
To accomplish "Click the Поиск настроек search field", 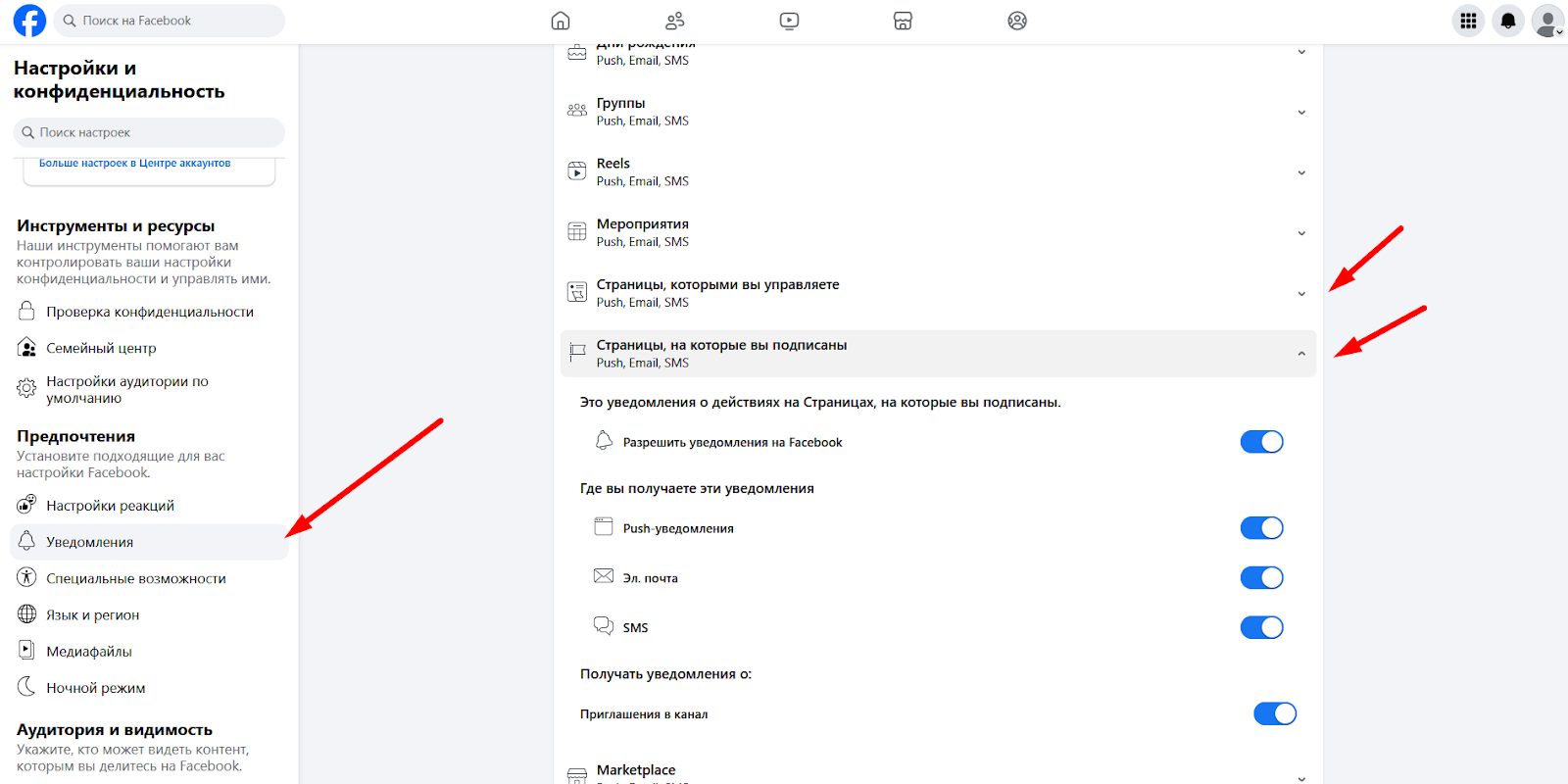I will [149, 132].
